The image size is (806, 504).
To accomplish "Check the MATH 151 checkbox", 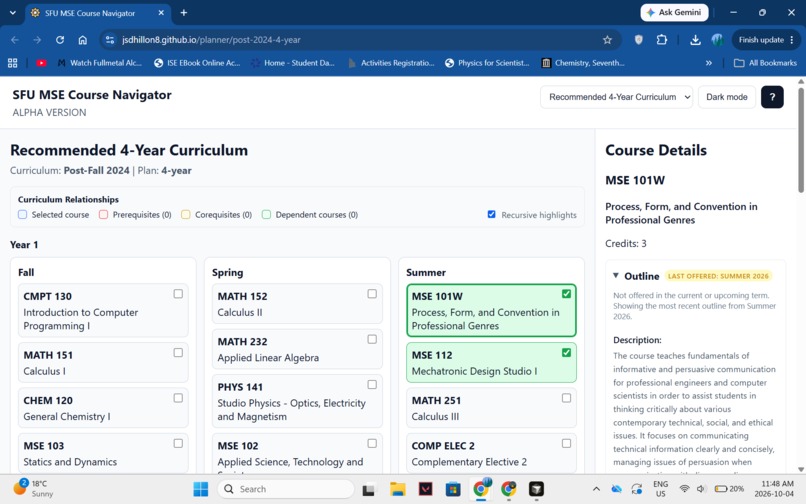I will tap(178, 352).
